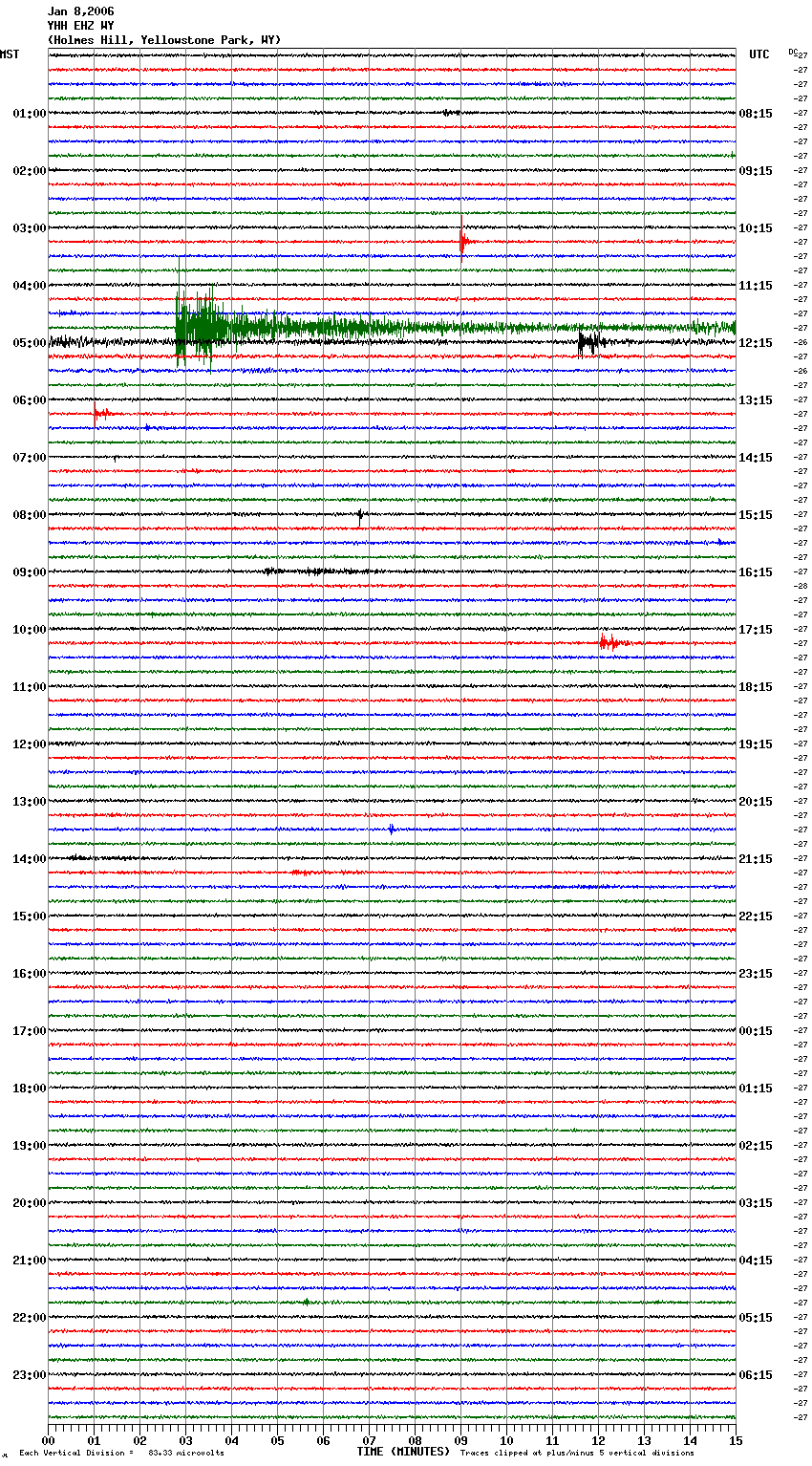The width and height of the screenshot is (812, 1466).
Task: Select the '12:00' MST time label
Action: (x=30, y=744)
